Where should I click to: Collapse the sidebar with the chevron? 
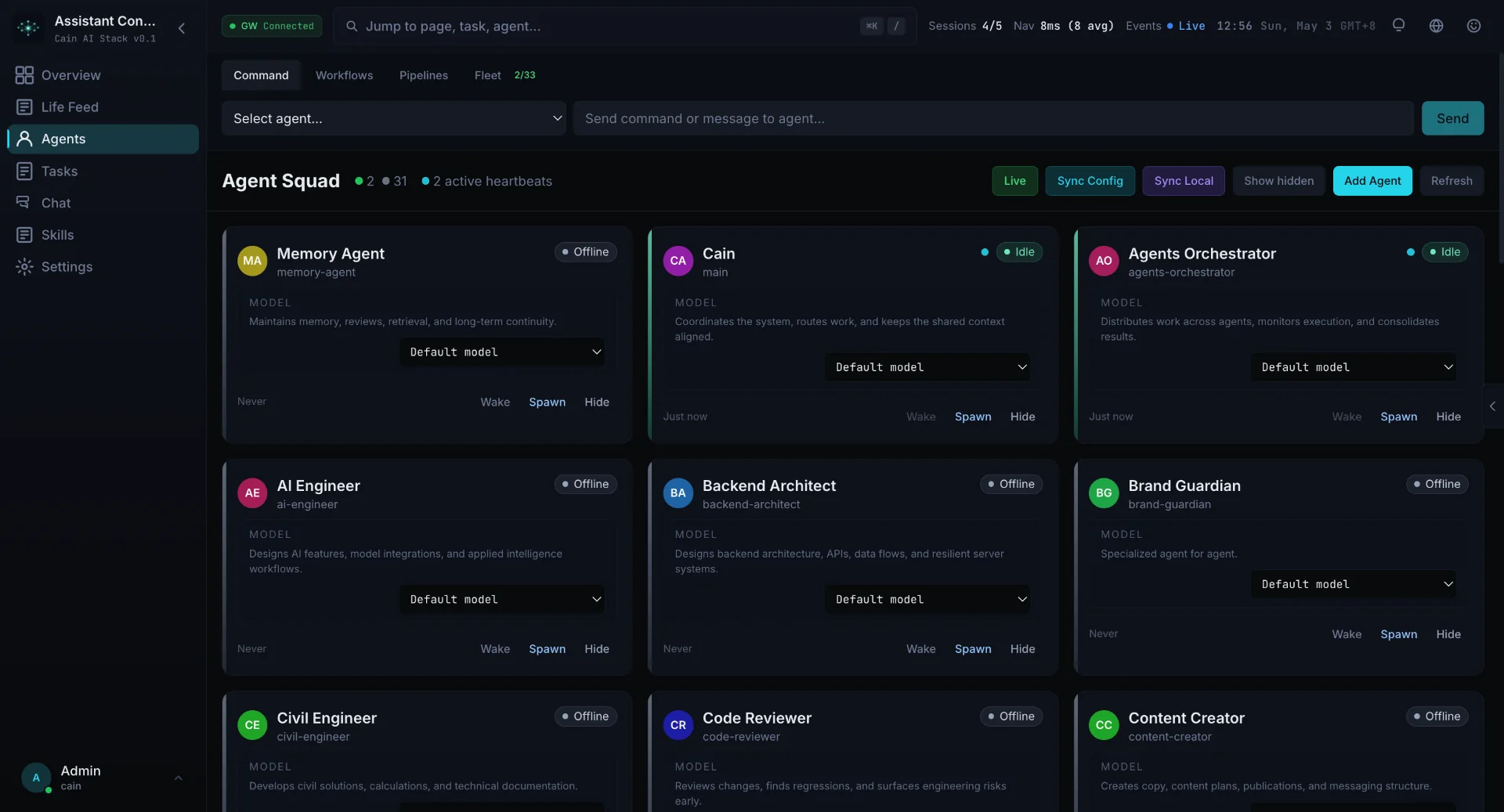pyautogui.click(x=181, y=28)
